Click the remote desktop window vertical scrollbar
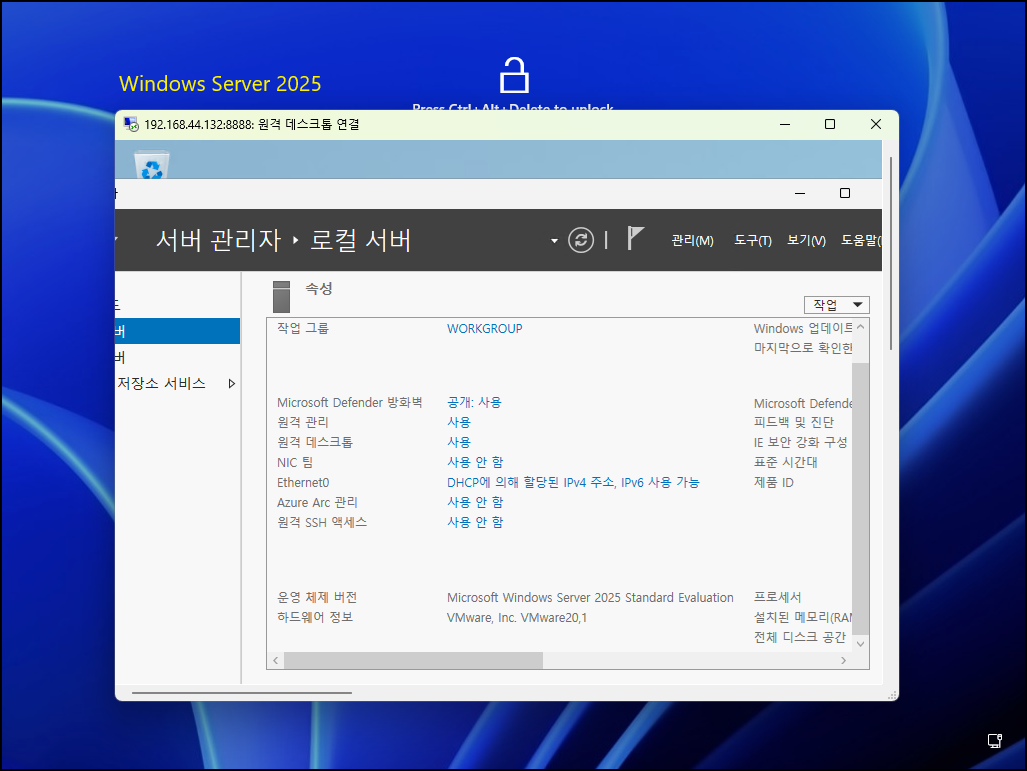Image resolution: width=1027 pixels, height=771 pixels. coord(891,254)
